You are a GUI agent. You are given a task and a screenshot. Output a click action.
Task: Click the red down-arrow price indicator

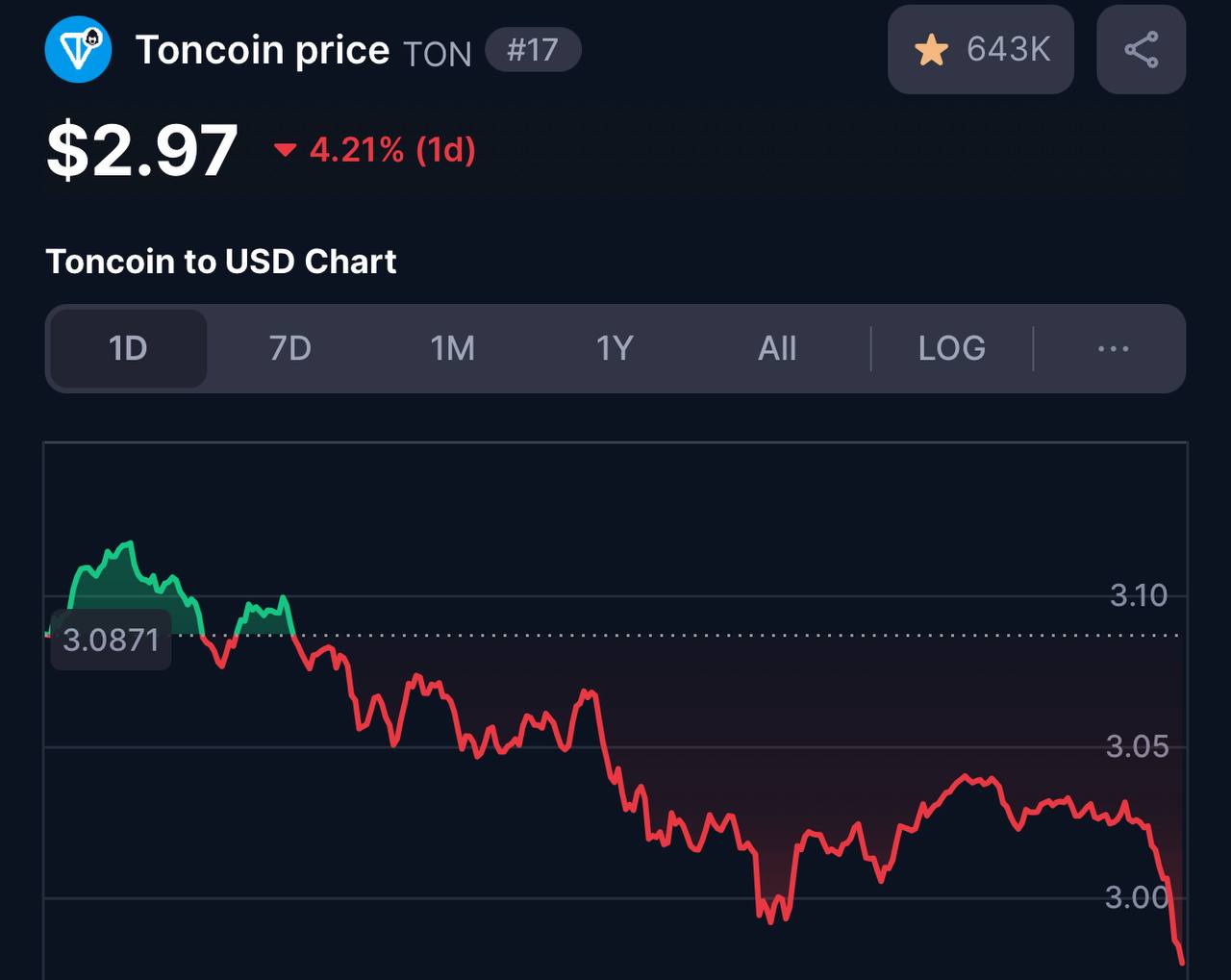point(285,150)
